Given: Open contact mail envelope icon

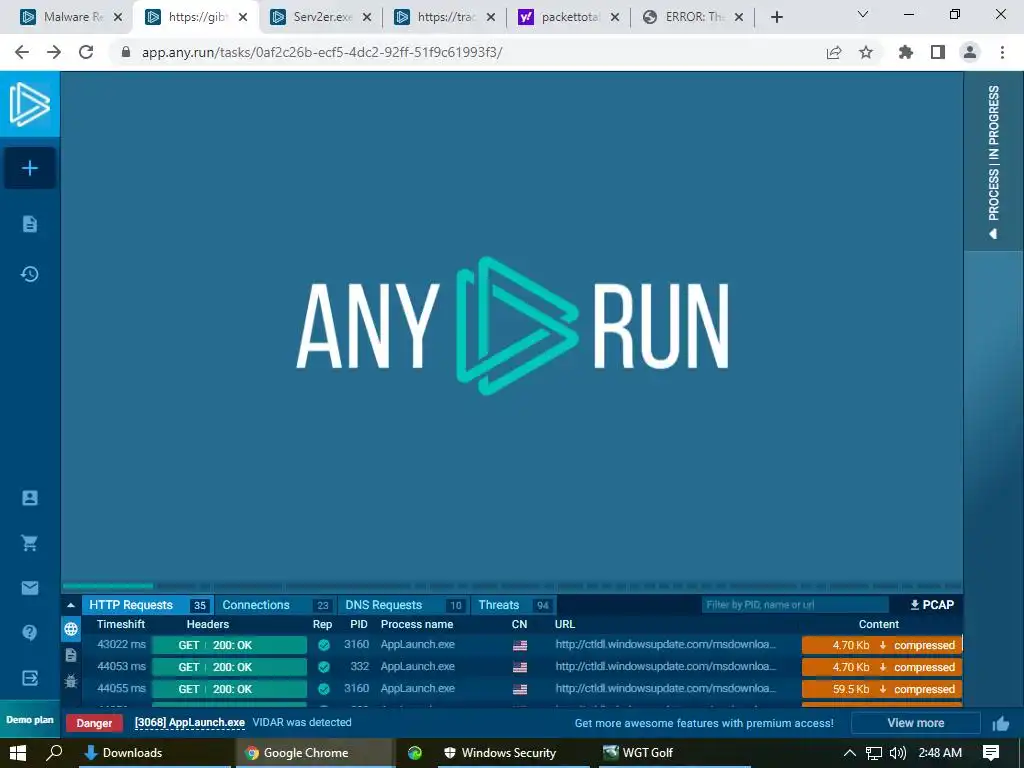Looking at the screenshot, I should click(29, 588).
